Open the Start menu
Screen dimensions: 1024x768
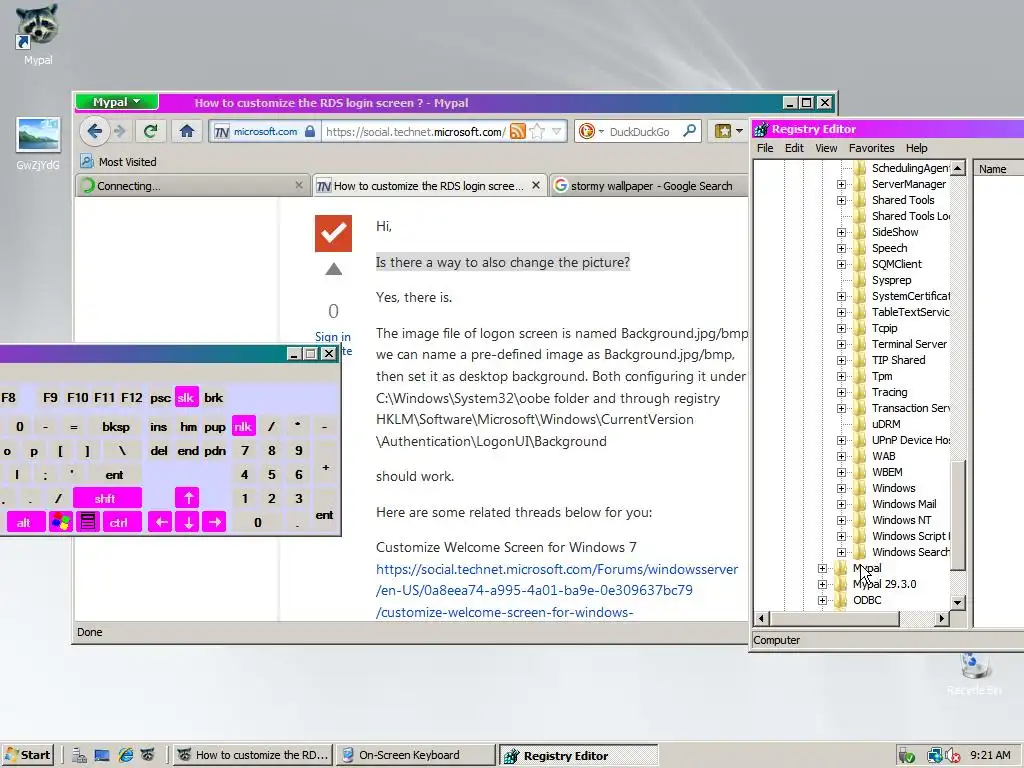click(27, 755)
